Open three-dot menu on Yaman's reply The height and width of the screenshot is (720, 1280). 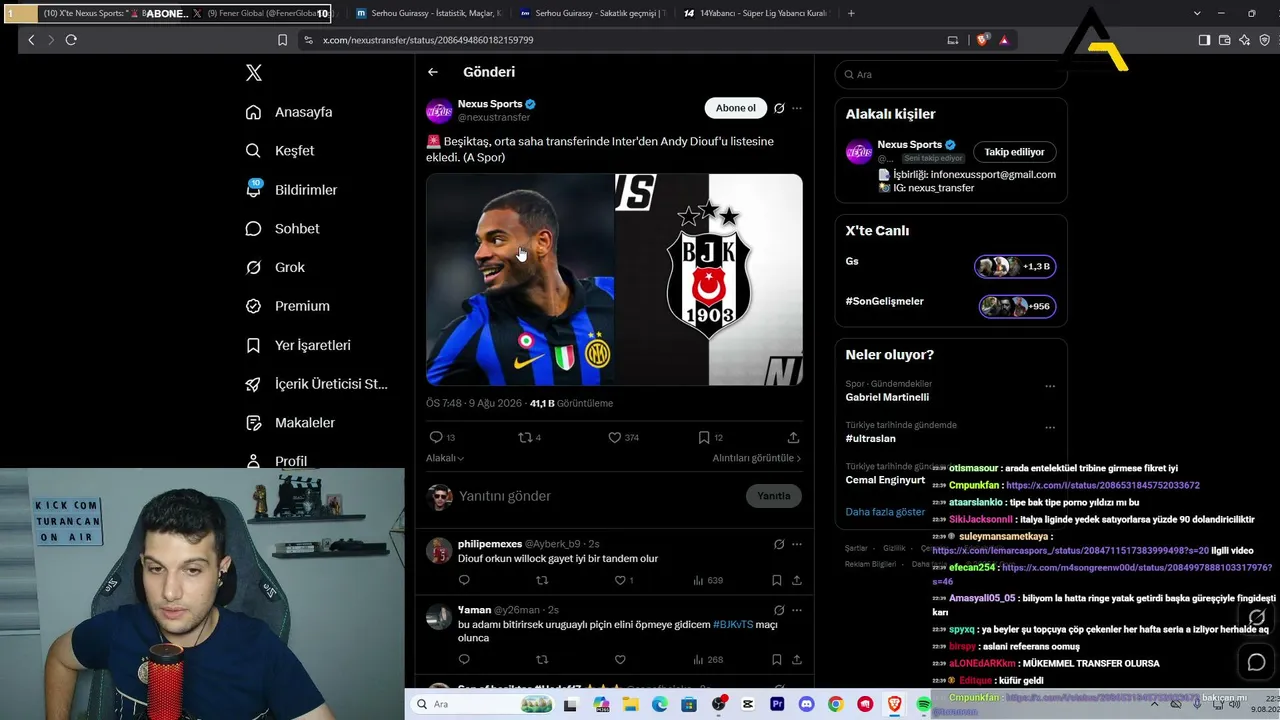coord(797,610)
